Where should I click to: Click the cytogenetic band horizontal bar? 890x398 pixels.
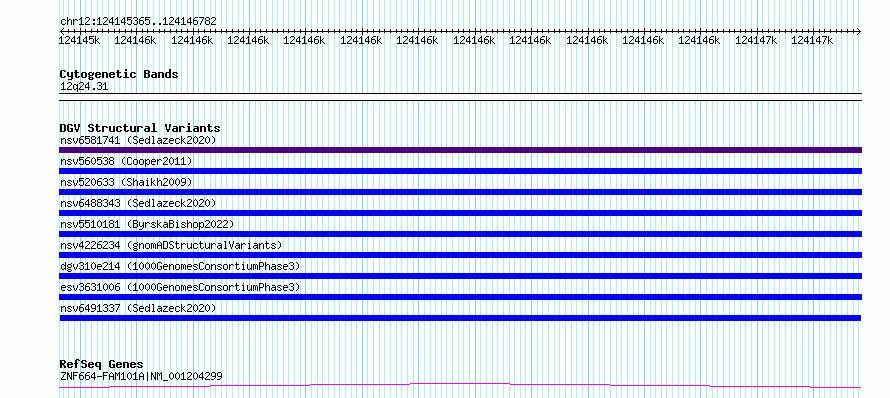pyautogui.click(x=460, y=97)
